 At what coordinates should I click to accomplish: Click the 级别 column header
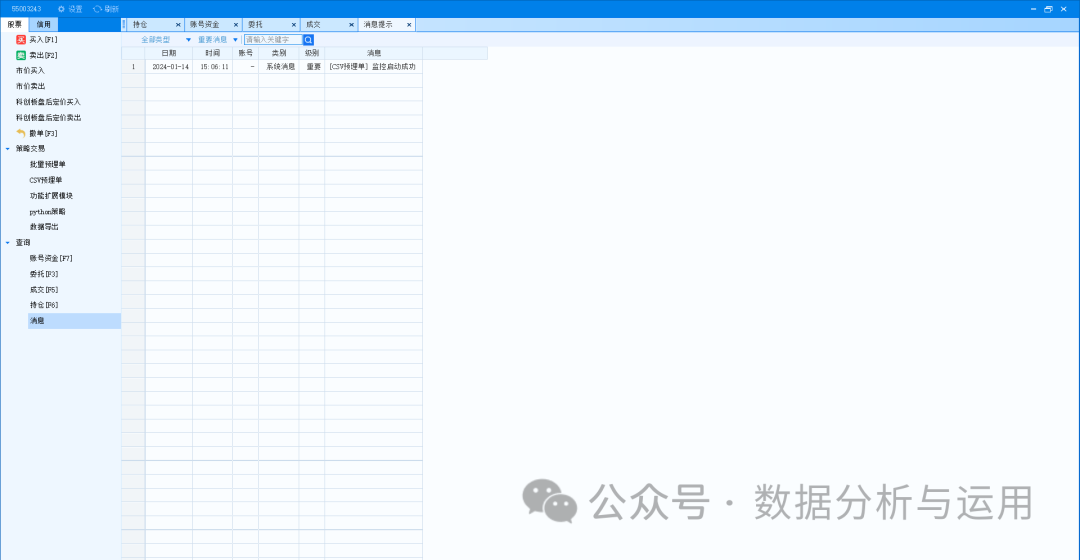[x=312, y=53]
